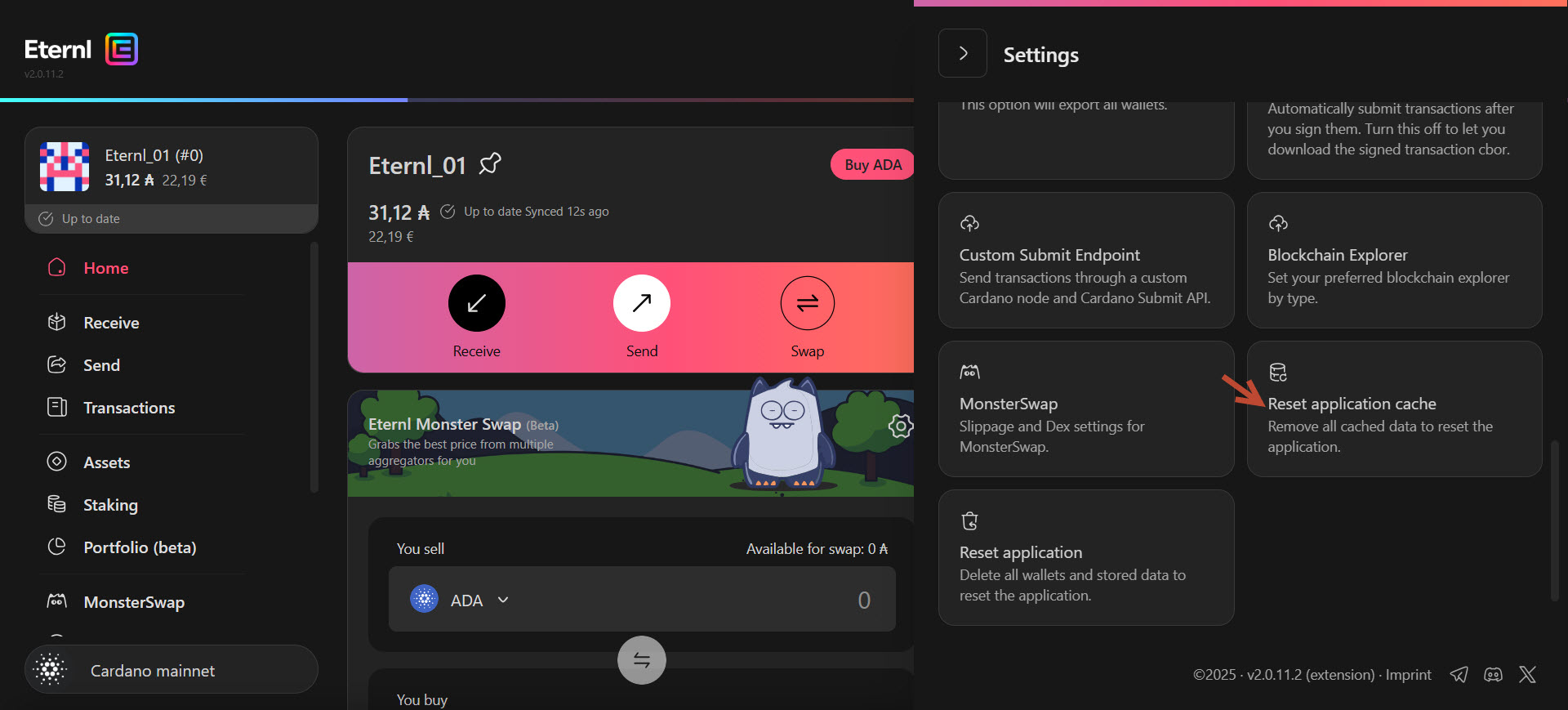Go to Staking in sidebar
The image size is (1568, 710).
[110, 505]
